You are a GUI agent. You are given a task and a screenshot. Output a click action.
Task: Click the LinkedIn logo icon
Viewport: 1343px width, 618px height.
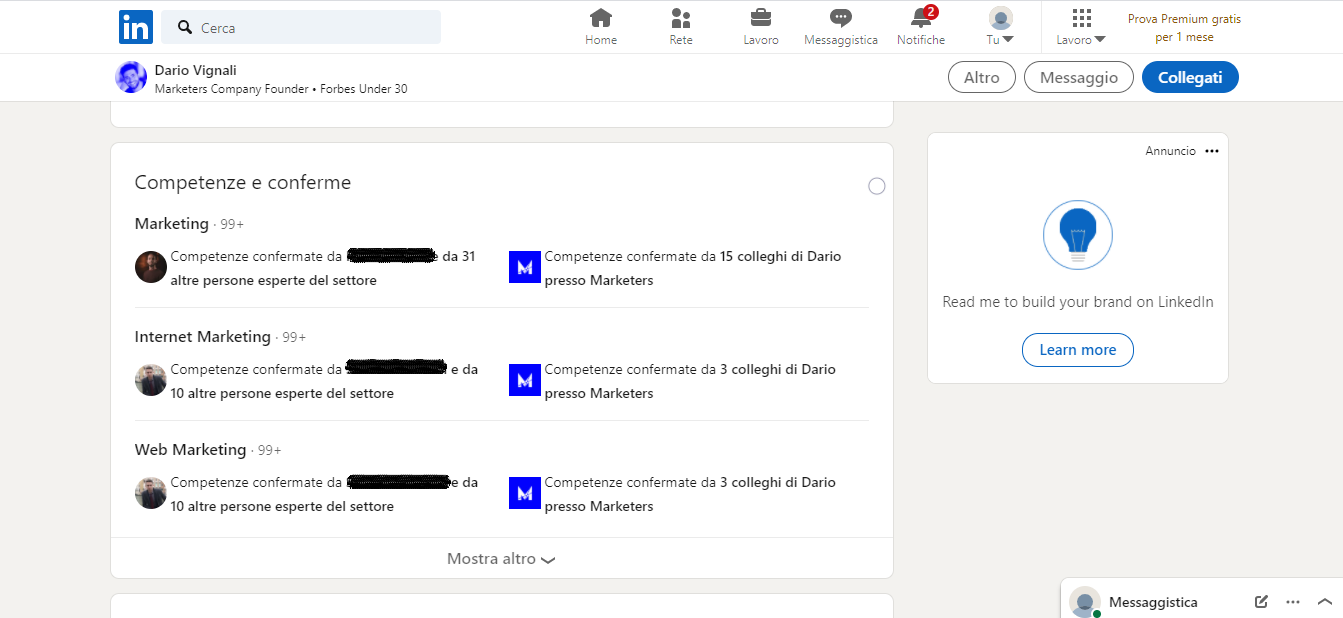tap(136, 27)
